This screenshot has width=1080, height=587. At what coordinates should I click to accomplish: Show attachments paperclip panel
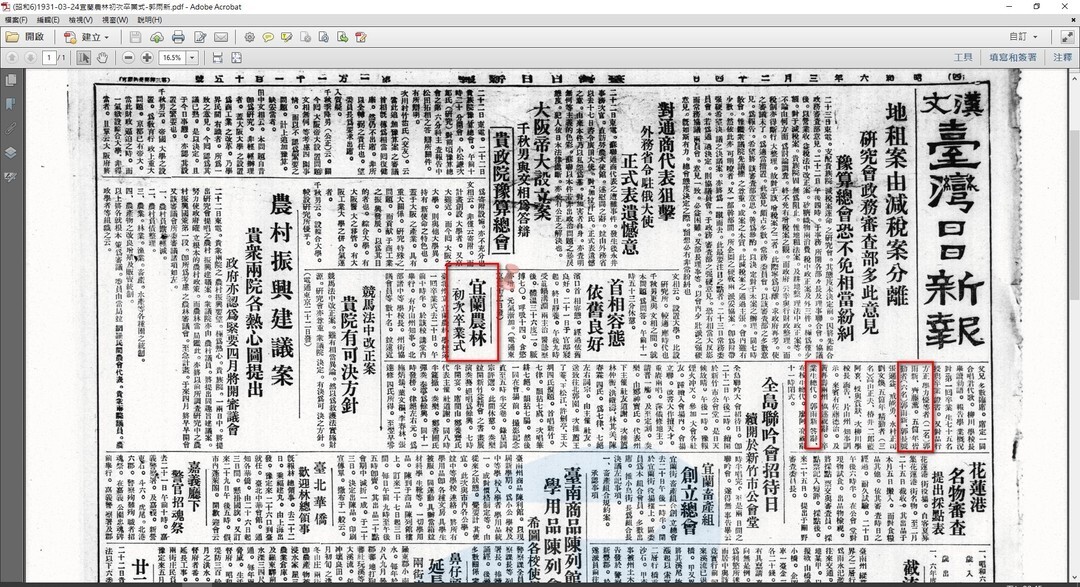click(10, 129)
